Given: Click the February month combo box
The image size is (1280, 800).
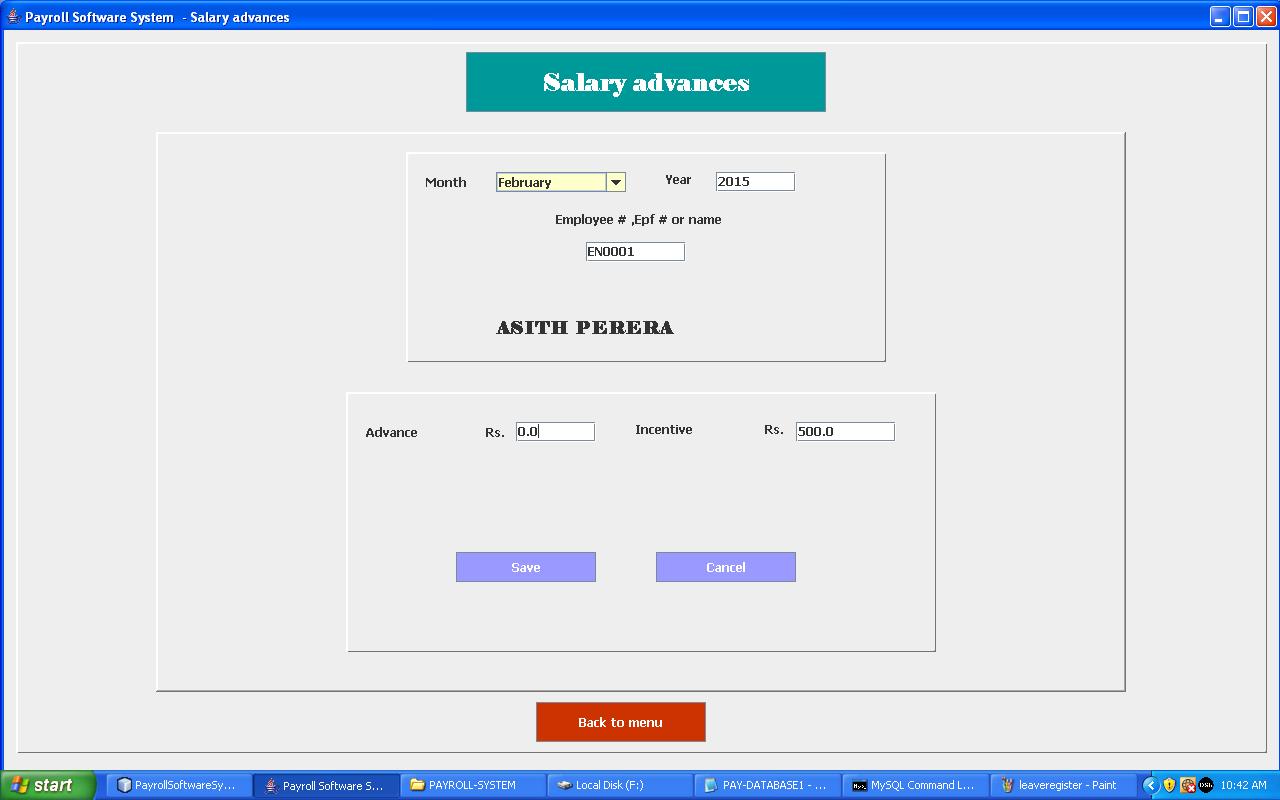Looking at the screenshot, I should [551, 182].
